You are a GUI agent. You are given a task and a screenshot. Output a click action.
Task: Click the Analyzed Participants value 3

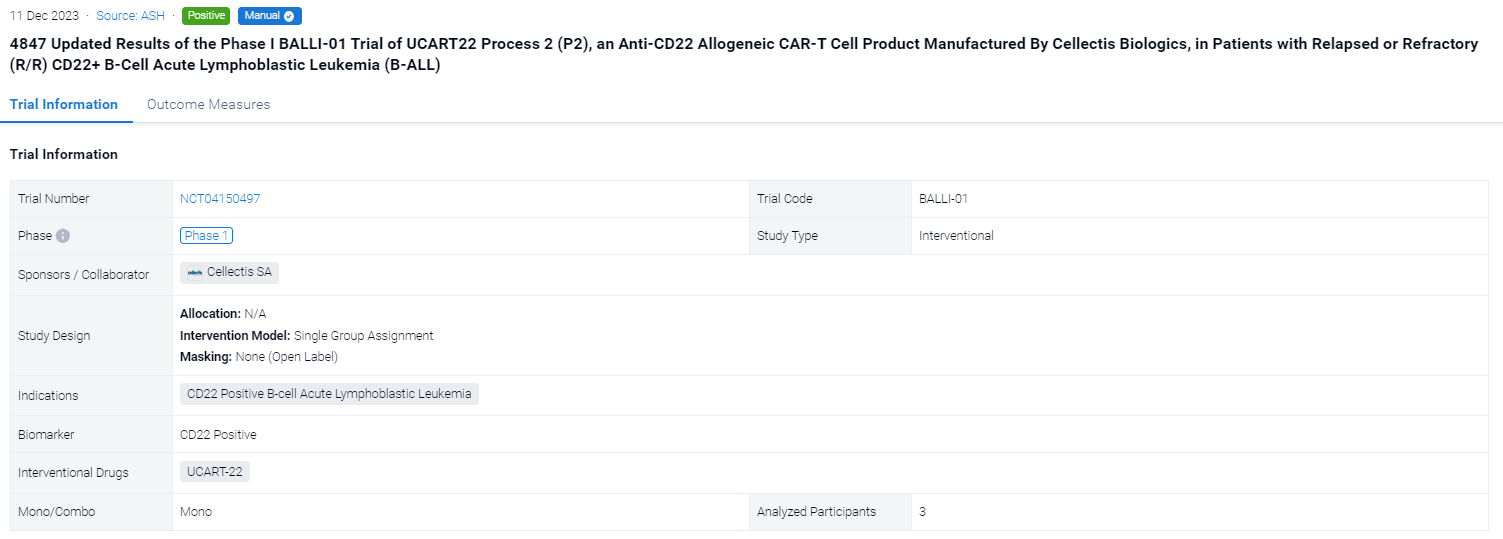click(922, 512)
